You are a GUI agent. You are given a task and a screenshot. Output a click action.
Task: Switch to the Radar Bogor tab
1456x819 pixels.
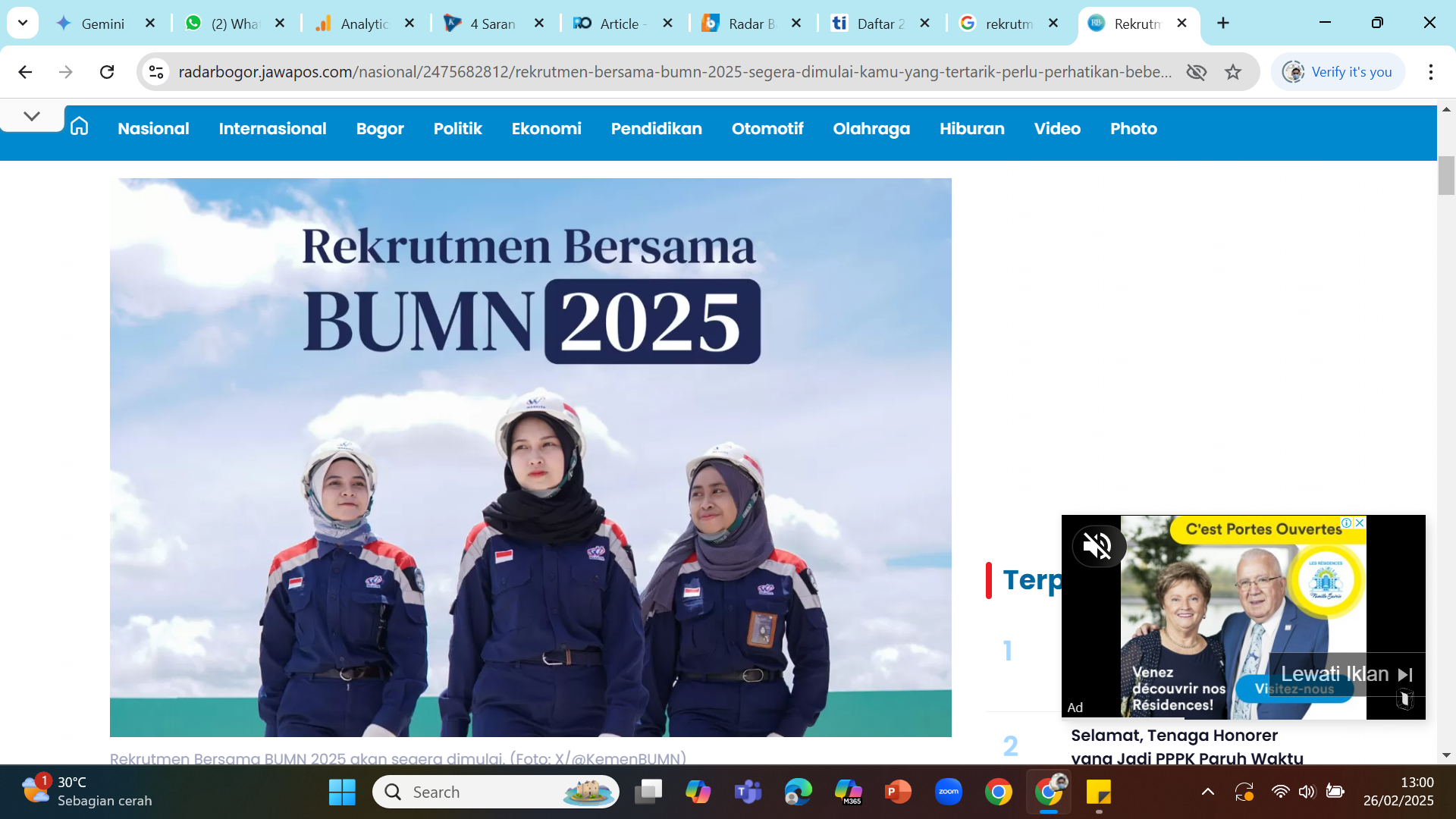[x=739, y=24]
